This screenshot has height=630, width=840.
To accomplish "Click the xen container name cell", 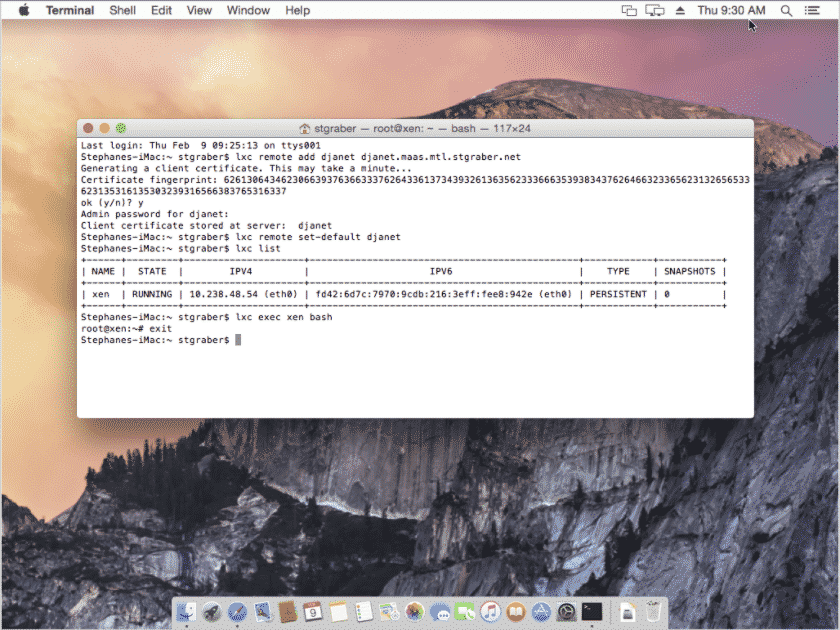I will (100, 294).
